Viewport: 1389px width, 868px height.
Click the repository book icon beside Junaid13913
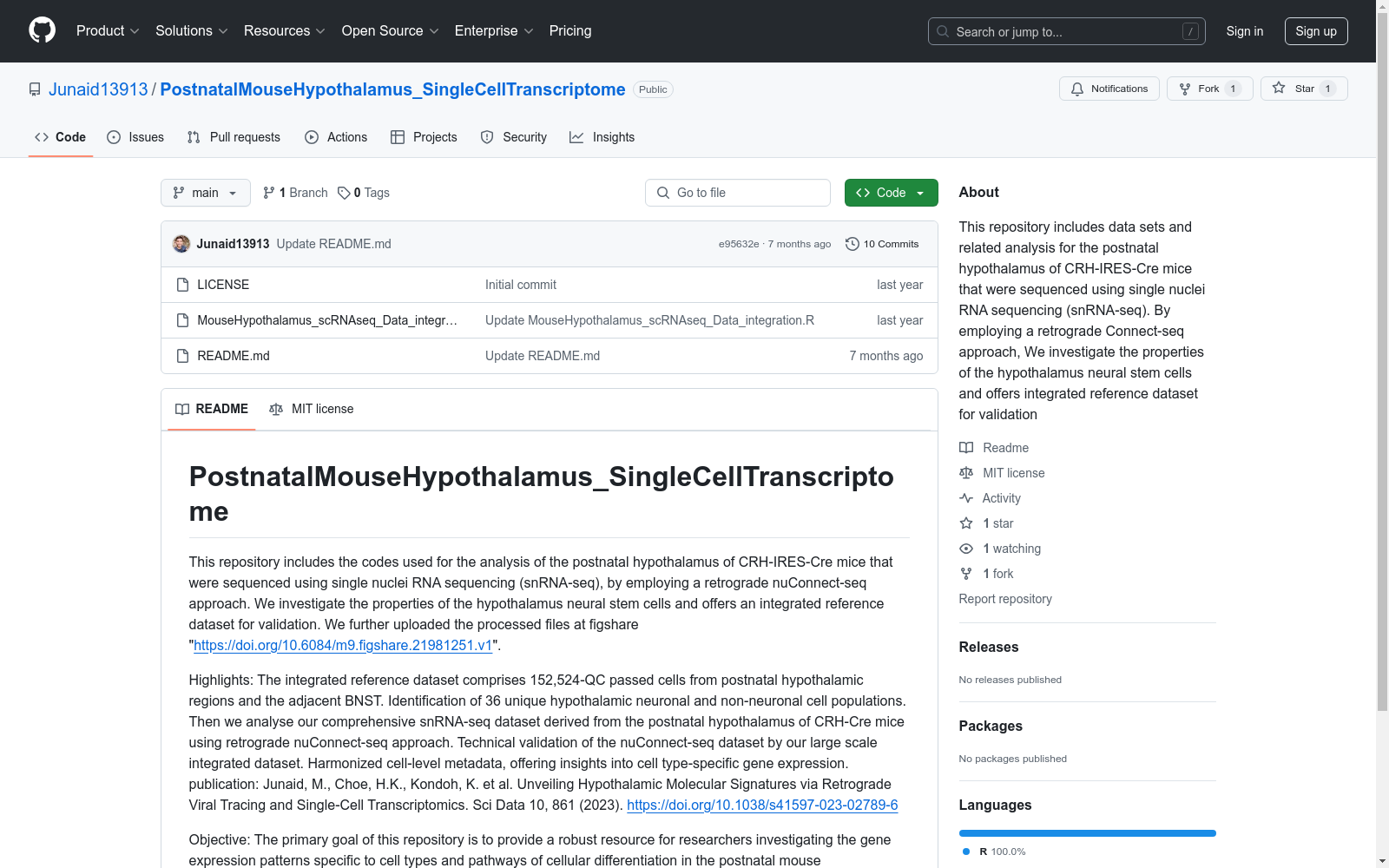[35, 89]
